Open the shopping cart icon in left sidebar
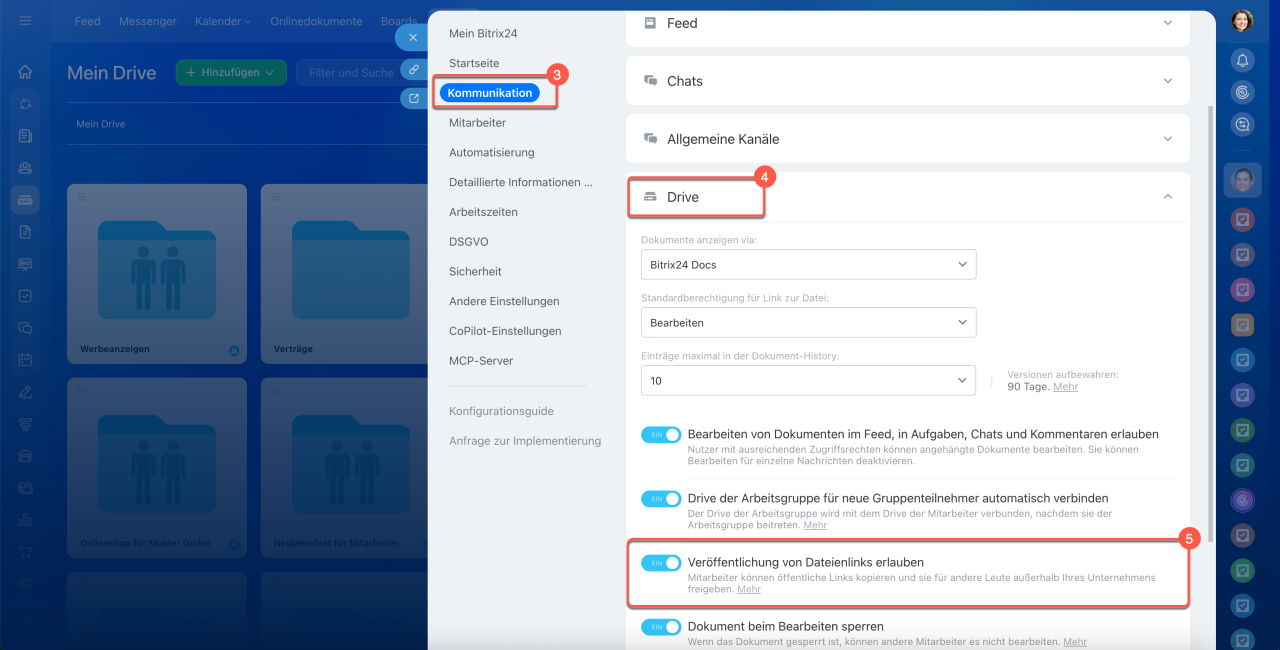Viewport: 1280px width, 650px height. click(25, 552)
